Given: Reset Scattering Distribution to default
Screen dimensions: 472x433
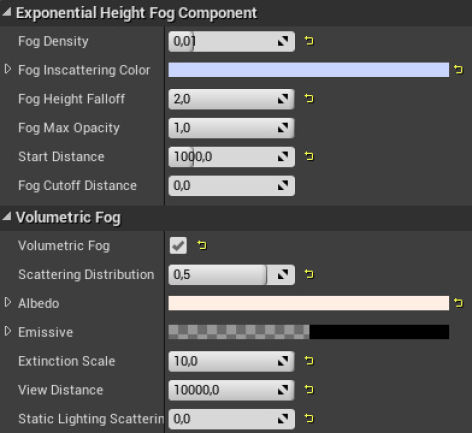Looking at the screenshot, I should click(309, 274).
